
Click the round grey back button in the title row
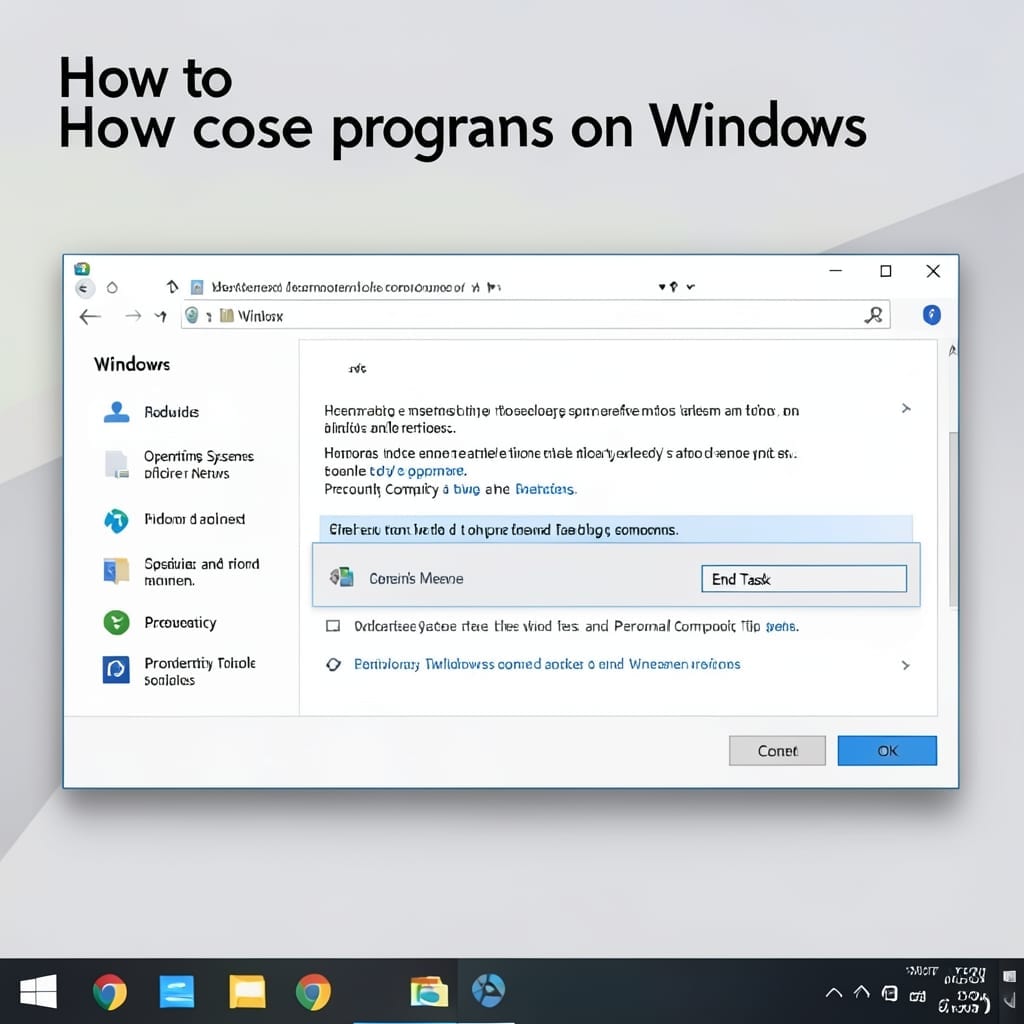click(x=84, y=288)
